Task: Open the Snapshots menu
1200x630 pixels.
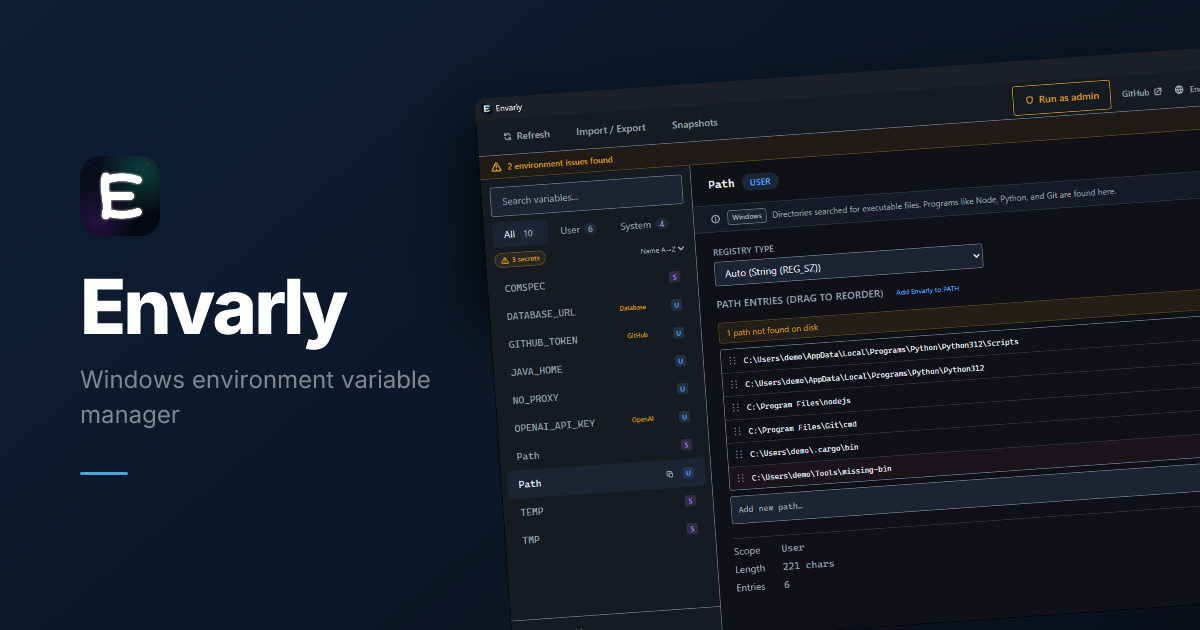Action: [x=695, y=124]
